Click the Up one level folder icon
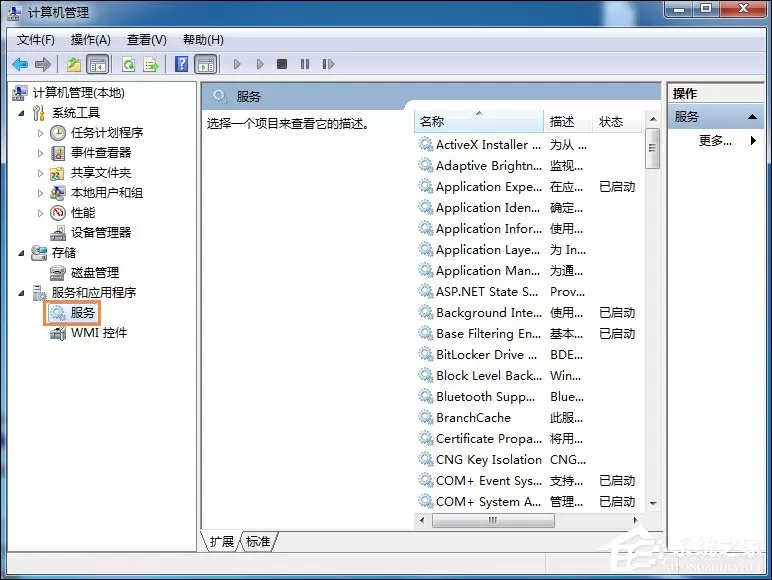Viewport: 772px width, 580px height. click(x=74, y=64)
